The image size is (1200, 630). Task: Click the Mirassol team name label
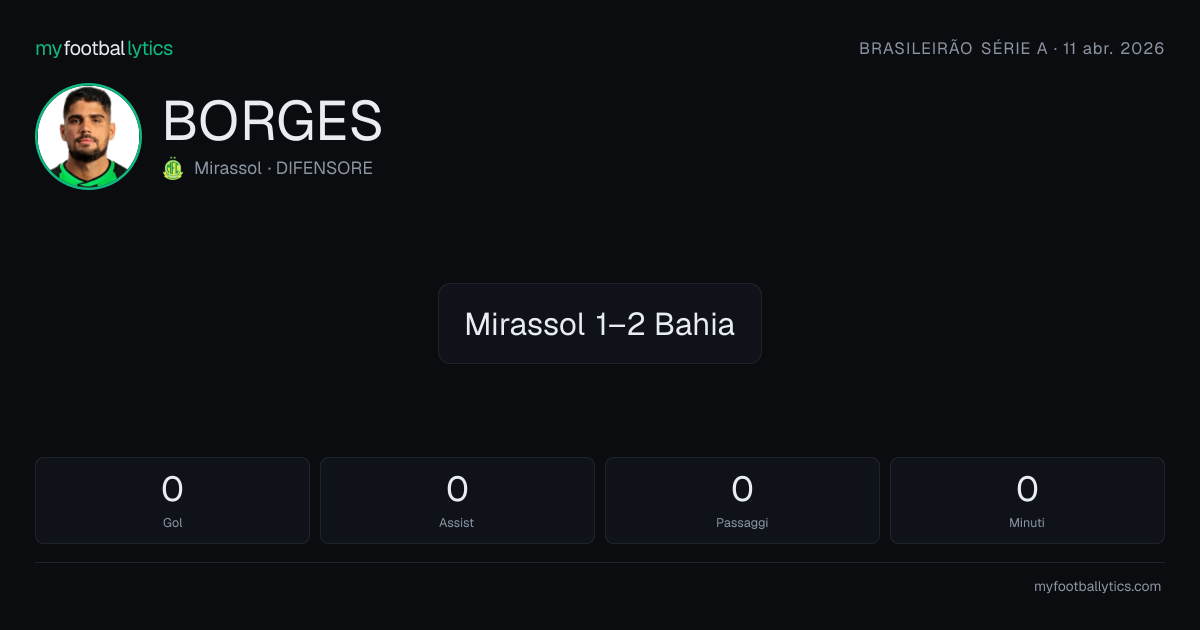pos(228,169)
